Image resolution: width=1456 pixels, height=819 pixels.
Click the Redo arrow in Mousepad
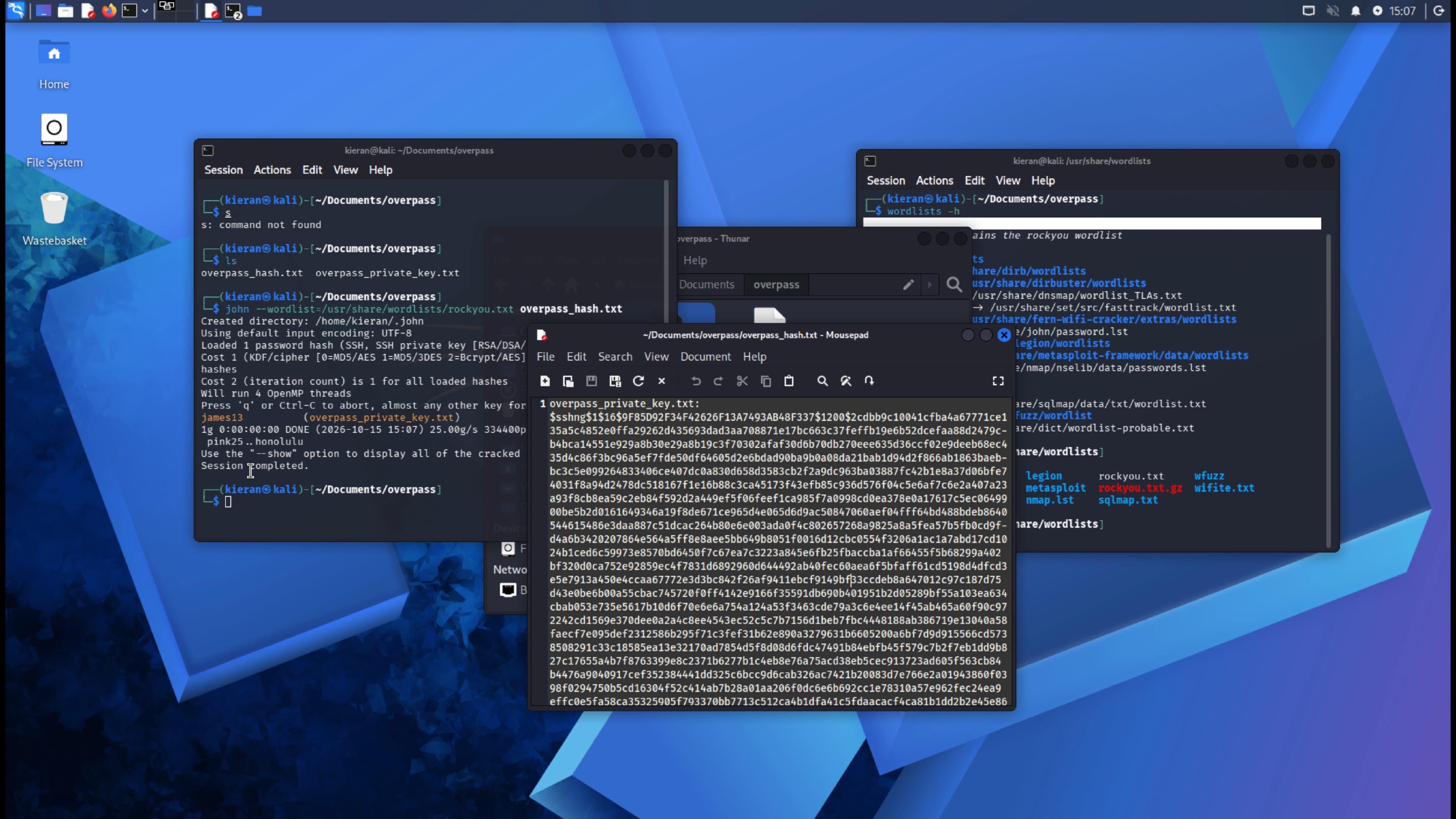[719, 381]
